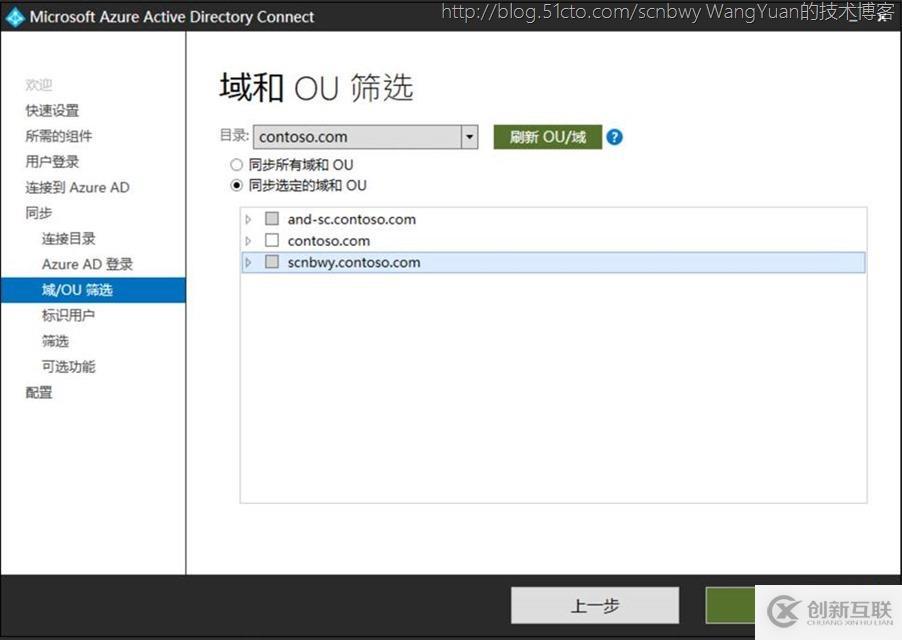Select the contoso.com tree row text
Viewport: 902px width, 640px height.
tap(328, 241)
